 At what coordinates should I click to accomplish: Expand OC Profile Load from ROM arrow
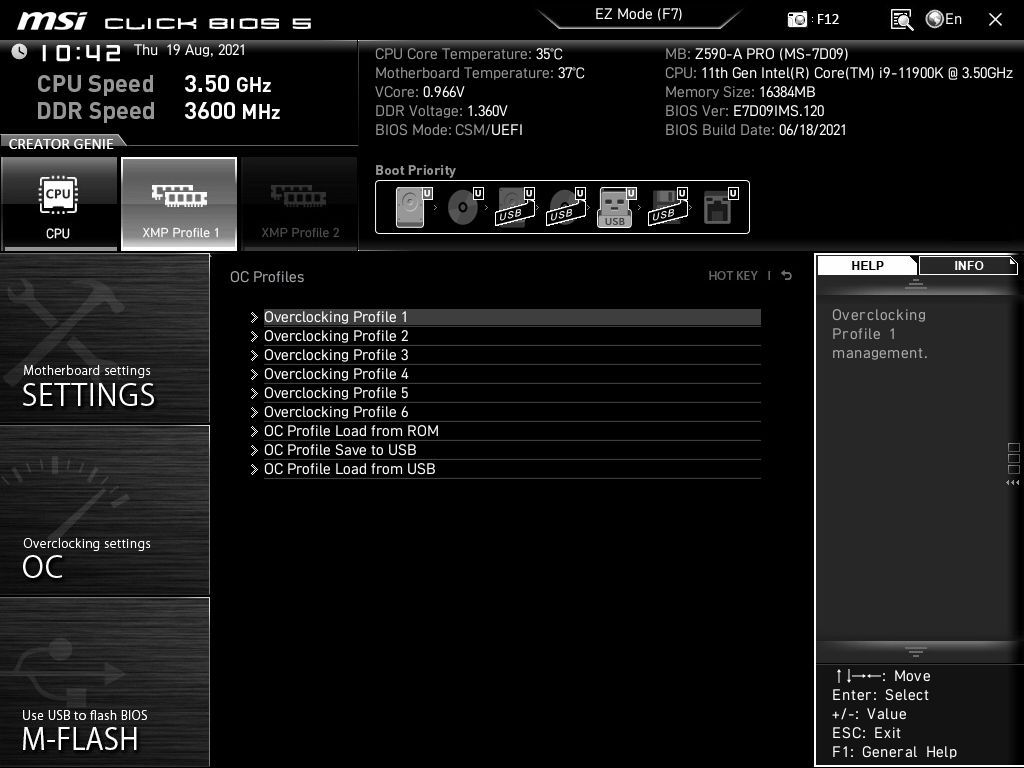tap(254, 431)
